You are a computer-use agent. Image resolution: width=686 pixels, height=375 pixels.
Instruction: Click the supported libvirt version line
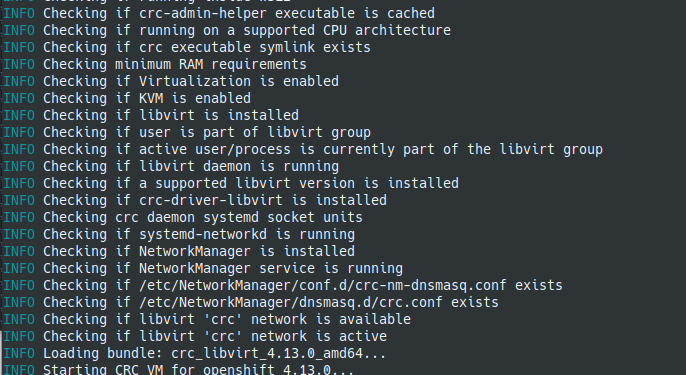click(231, 183)
